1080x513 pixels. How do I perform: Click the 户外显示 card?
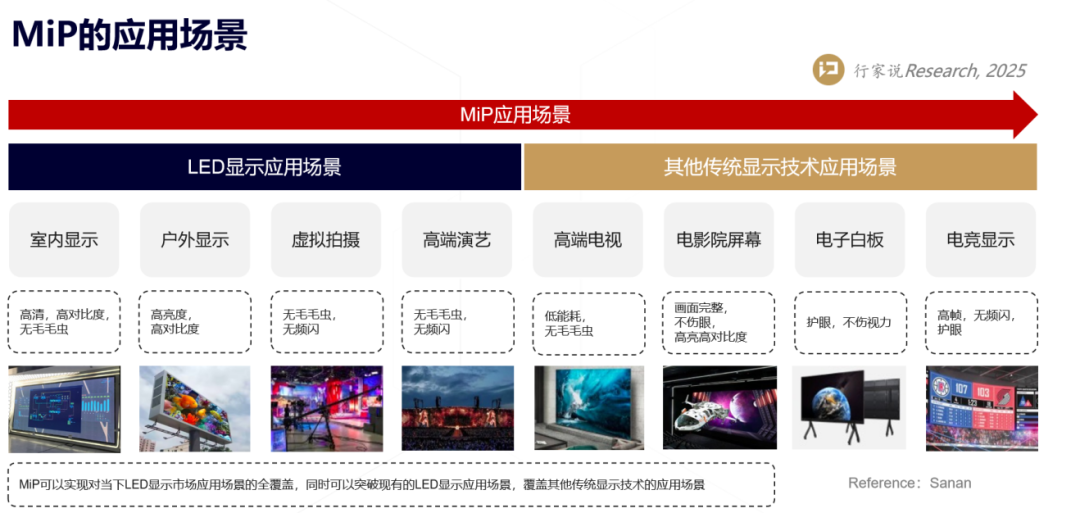tap(195, 240)
